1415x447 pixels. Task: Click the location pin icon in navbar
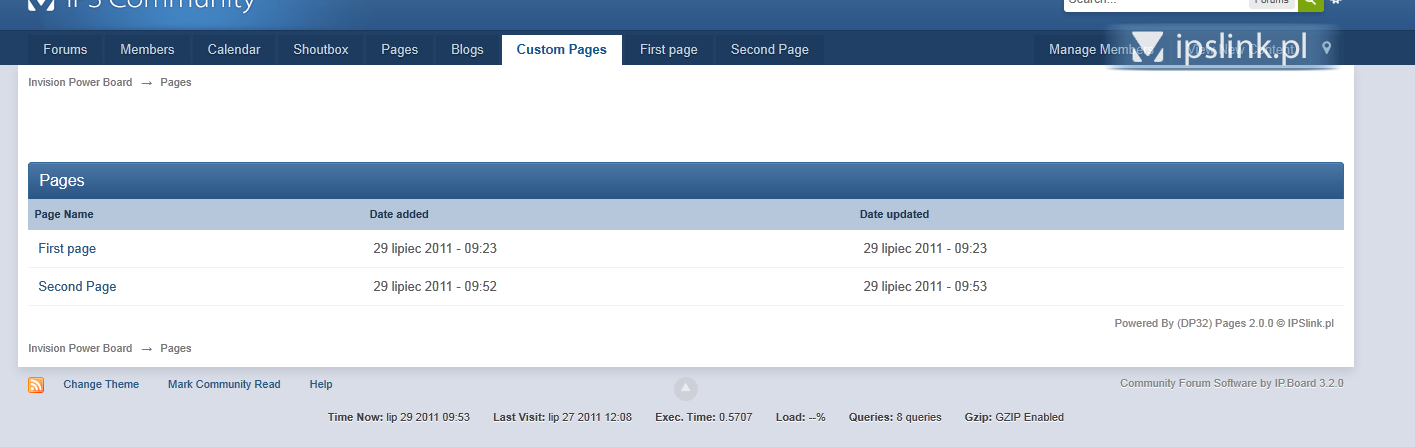[x=1327, y=48]
